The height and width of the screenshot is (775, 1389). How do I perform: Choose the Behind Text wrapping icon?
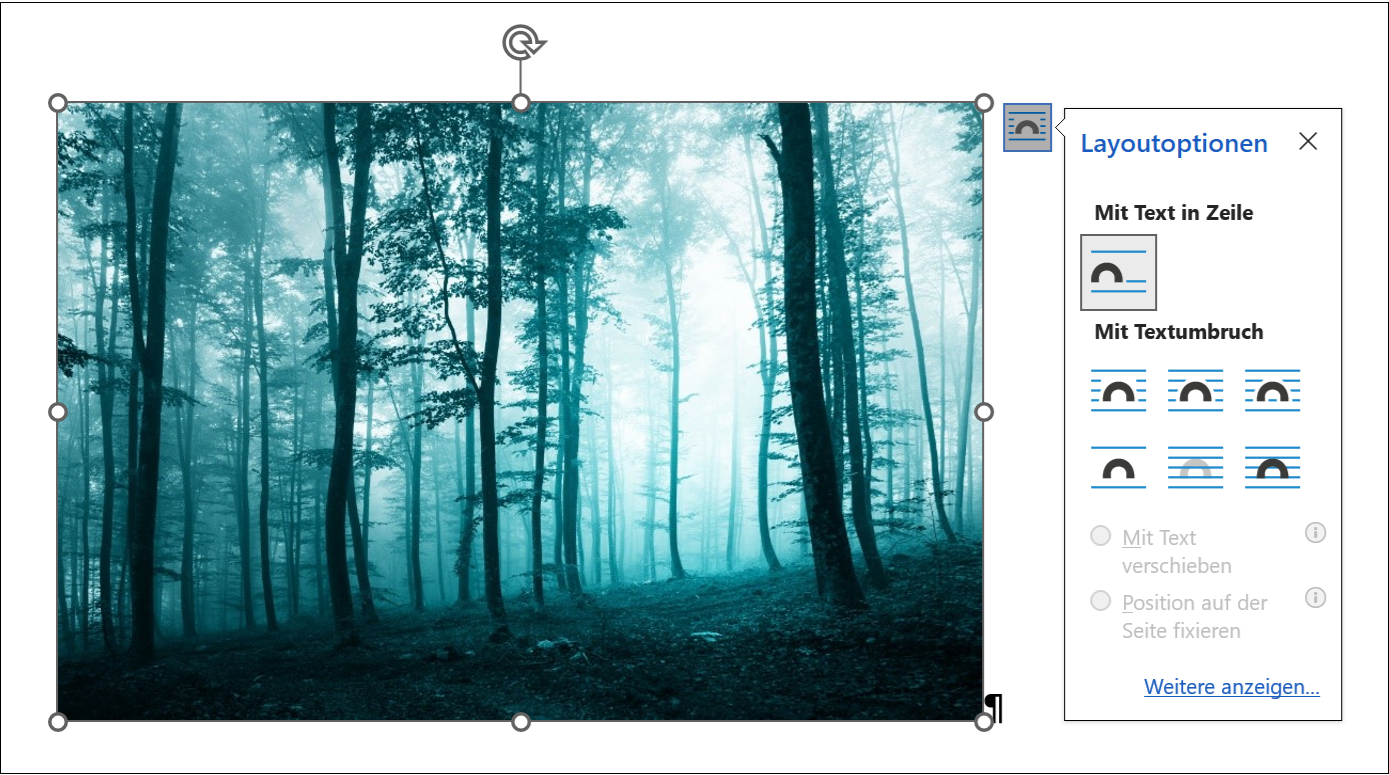click(x=1195, y=467)
